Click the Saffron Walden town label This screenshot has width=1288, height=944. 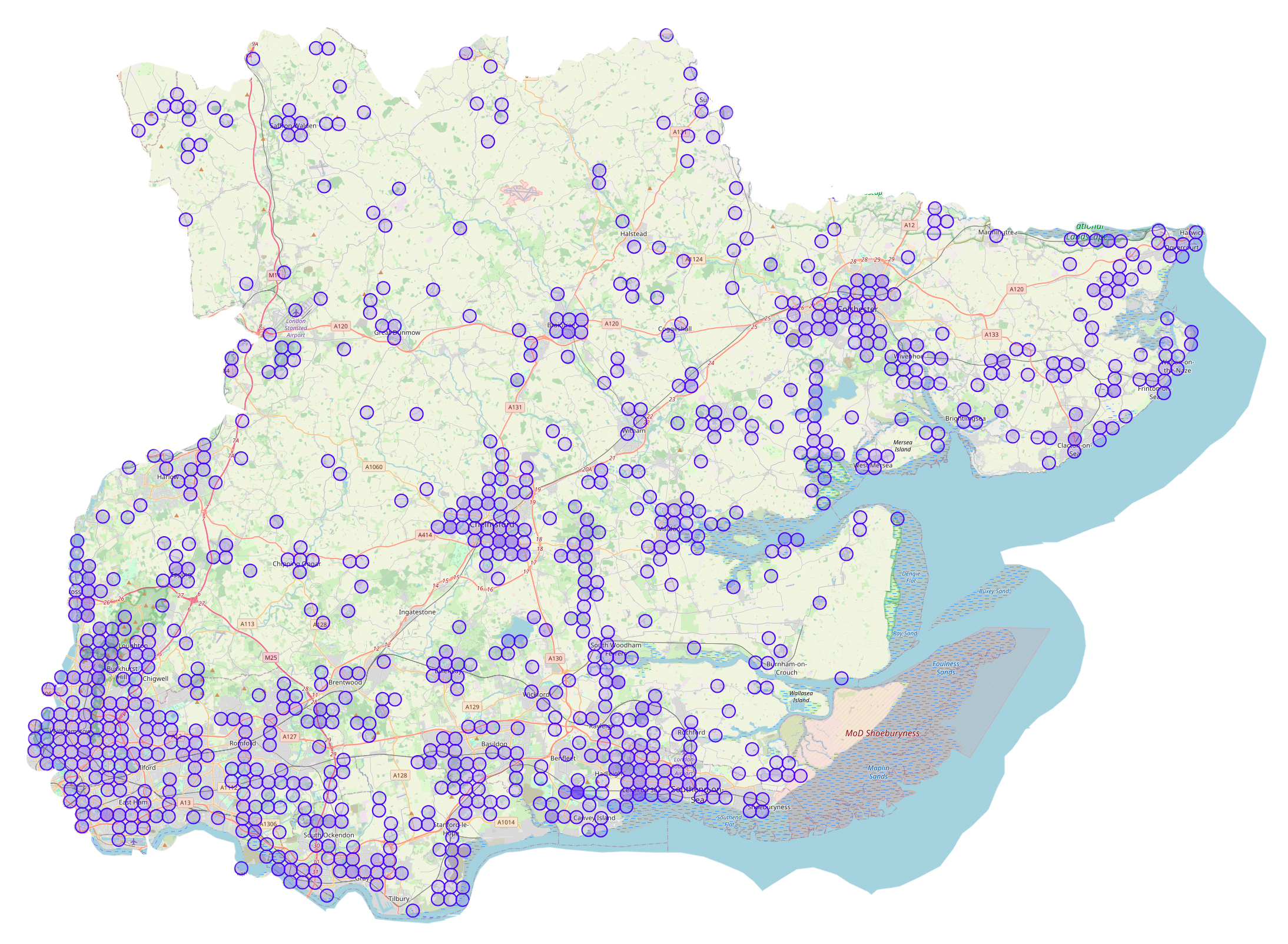pyautogui.click(x=293, y=125)
